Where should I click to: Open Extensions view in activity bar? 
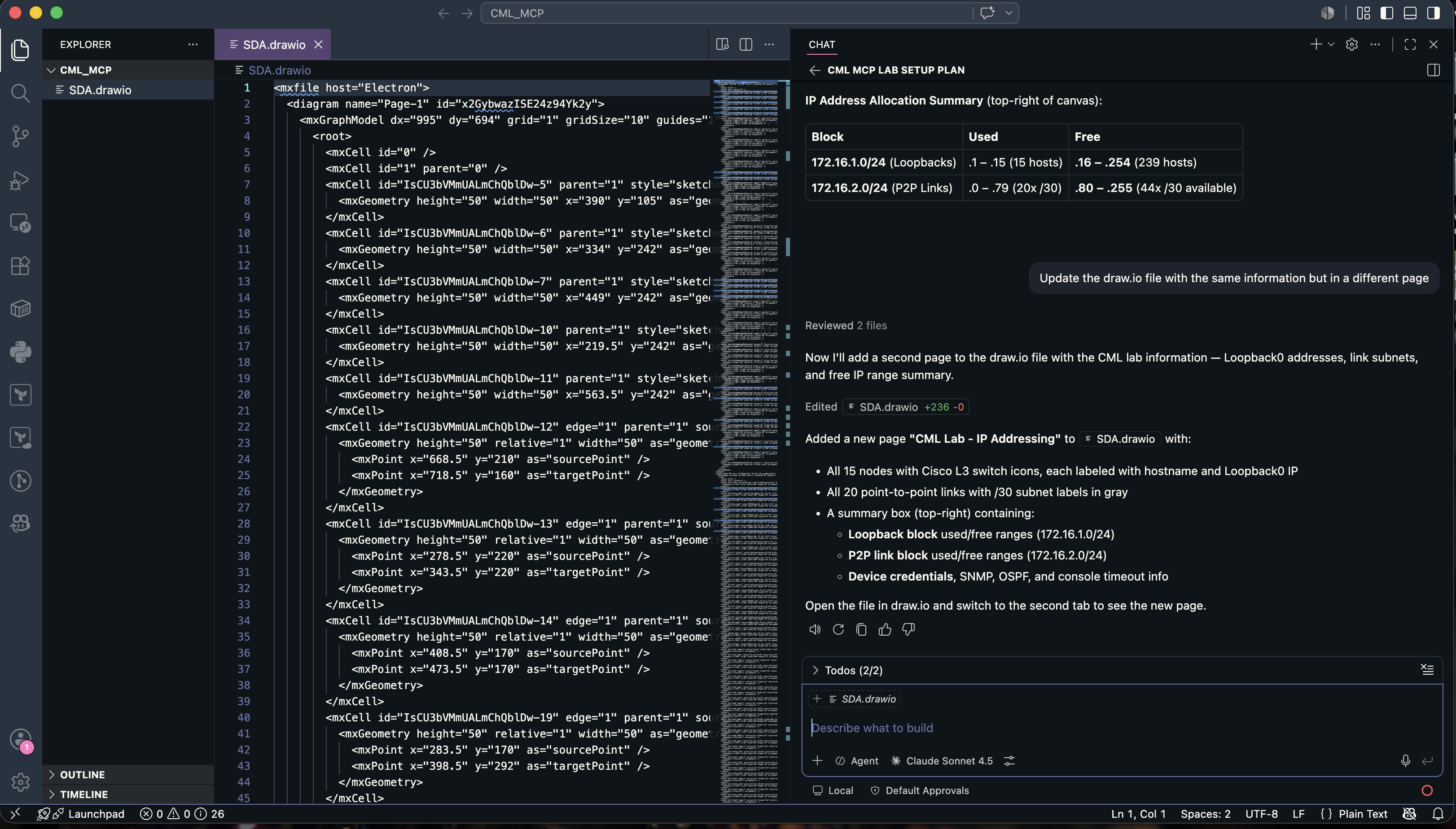coord(21,266)
